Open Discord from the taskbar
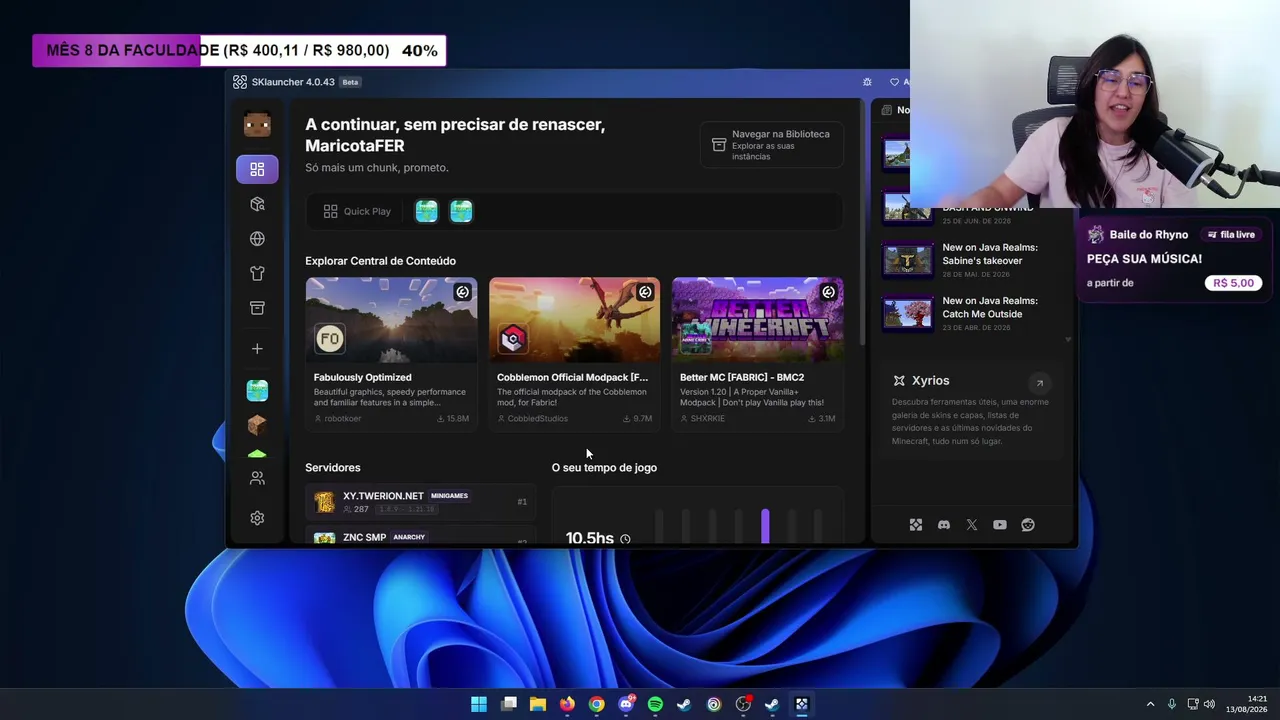Image resolution: width=1280 pixels, height=720 pixels. click(x=626, y=704)
